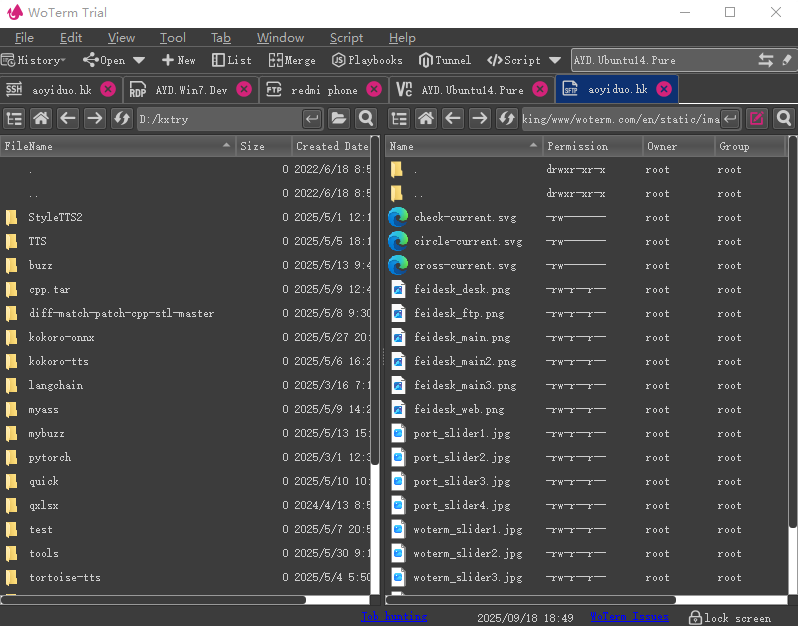Click the Playbooks toolbar button
The image size is (798, 626).
point(366,60)
